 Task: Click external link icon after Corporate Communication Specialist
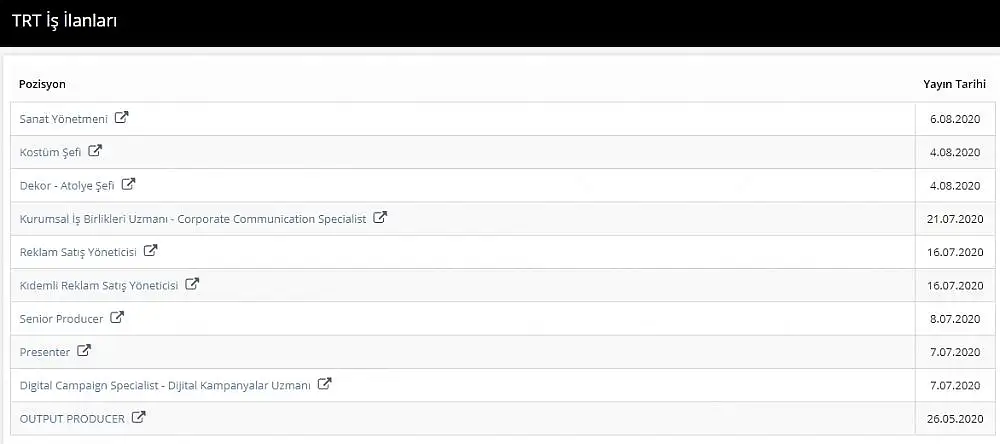(x=380, y=218)
